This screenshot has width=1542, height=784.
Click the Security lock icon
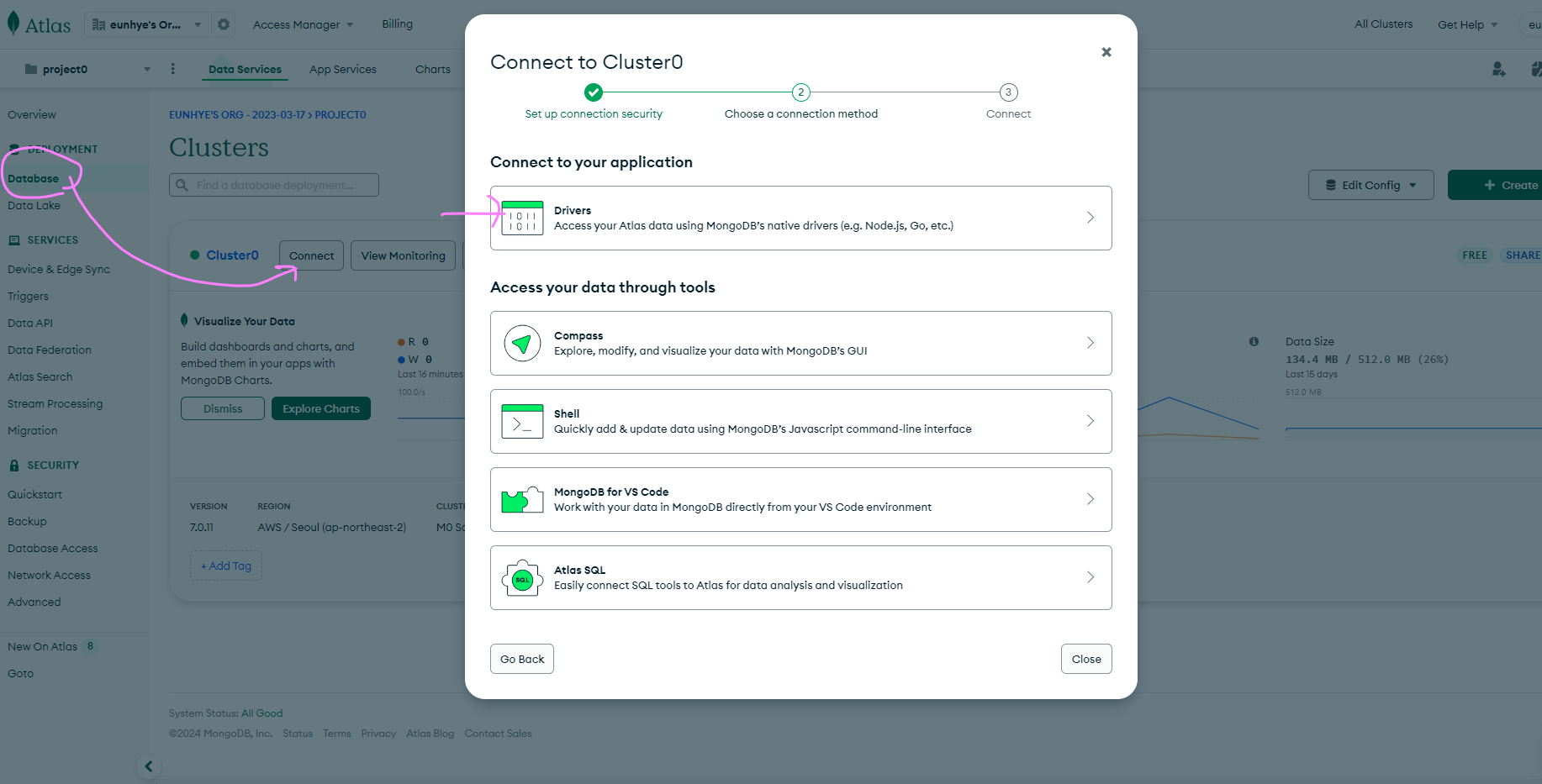pos(14,466)
